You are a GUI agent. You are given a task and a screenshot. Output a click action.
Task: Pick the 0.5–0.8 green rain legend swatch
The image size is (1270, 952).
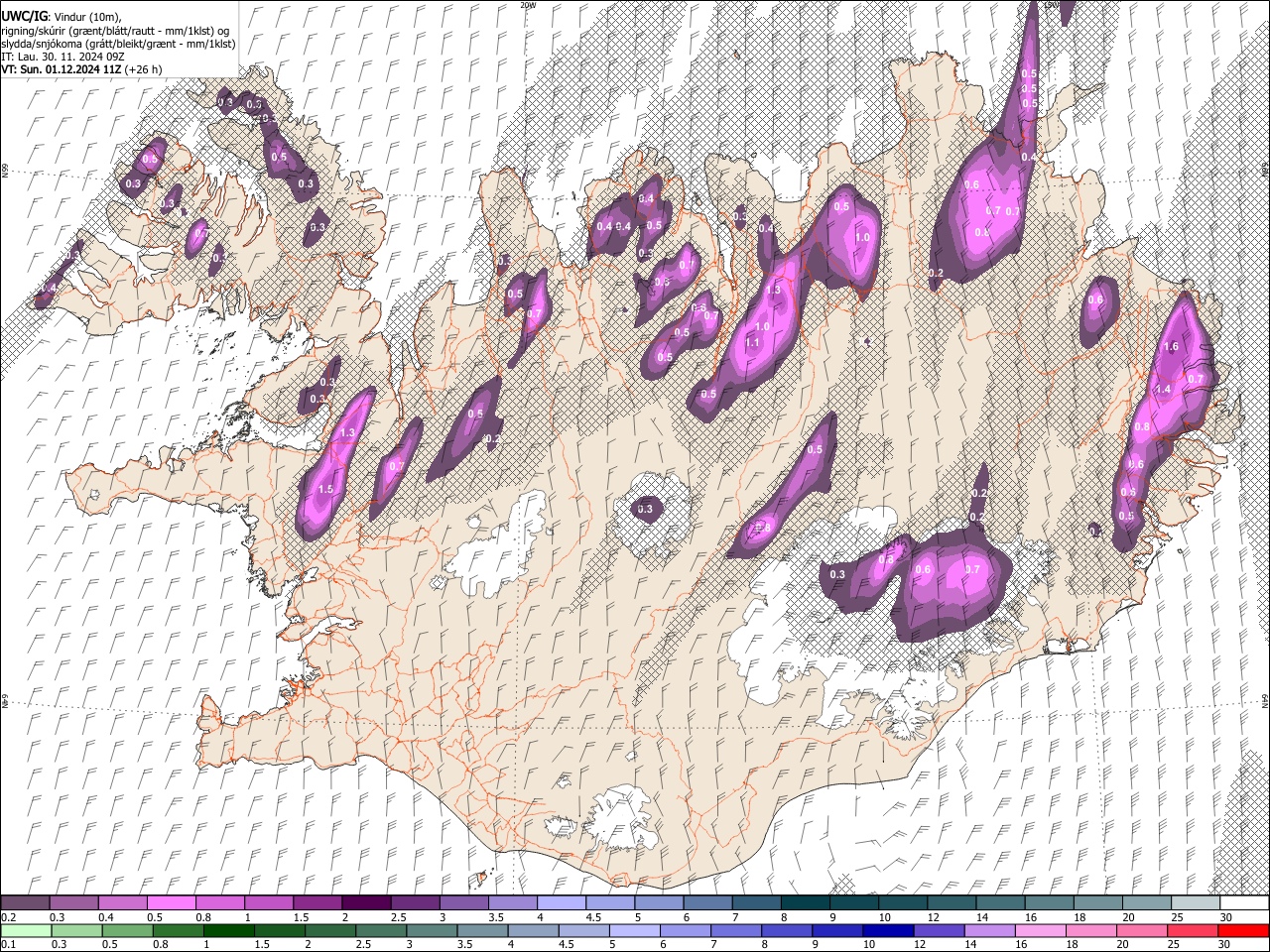click(x=127, y=930)
